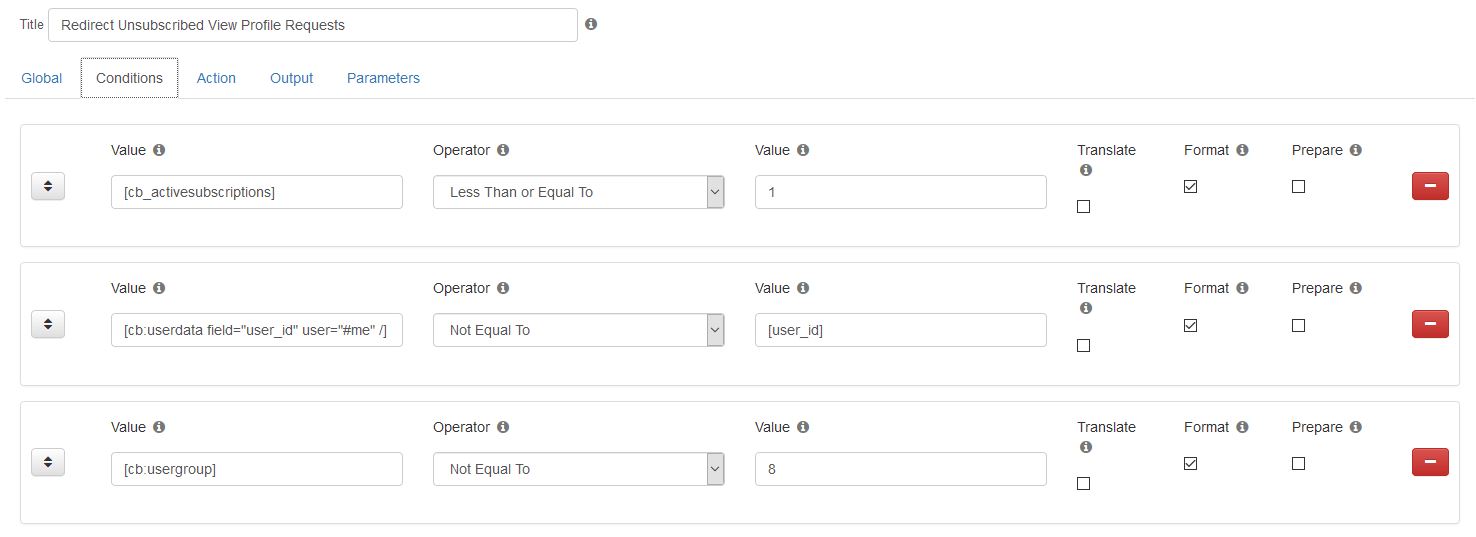
Task: Click the Title input field
Action: [x=313, y=25]
